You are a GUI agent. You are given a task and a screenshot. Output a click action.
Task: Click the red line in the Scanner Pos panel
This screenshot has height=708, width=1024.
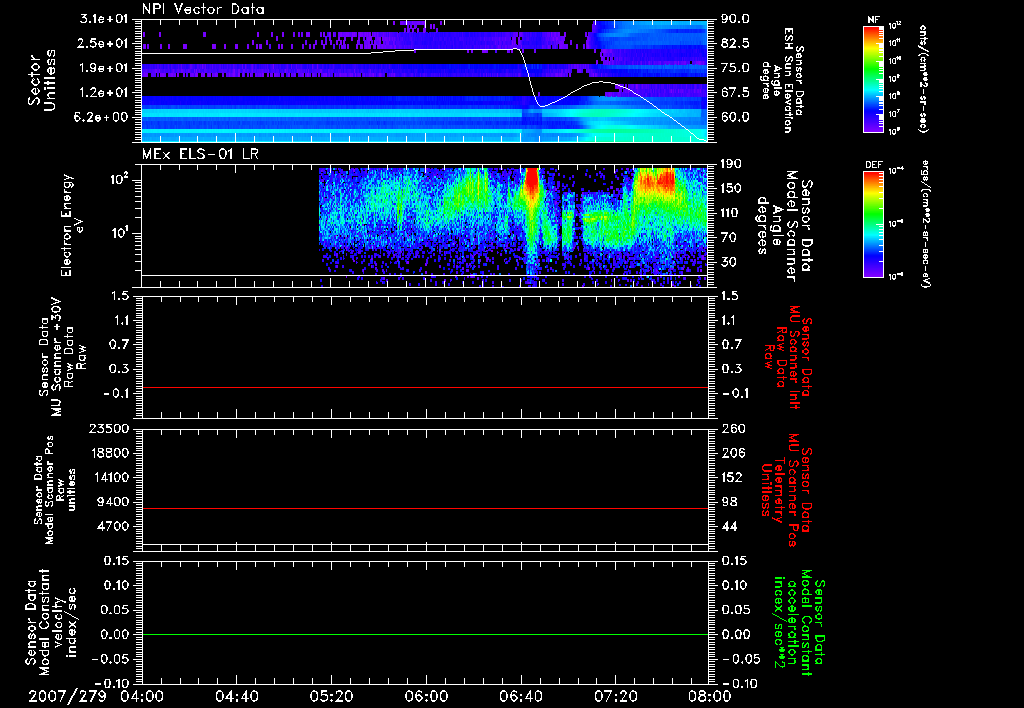click(x=424, y=508)
